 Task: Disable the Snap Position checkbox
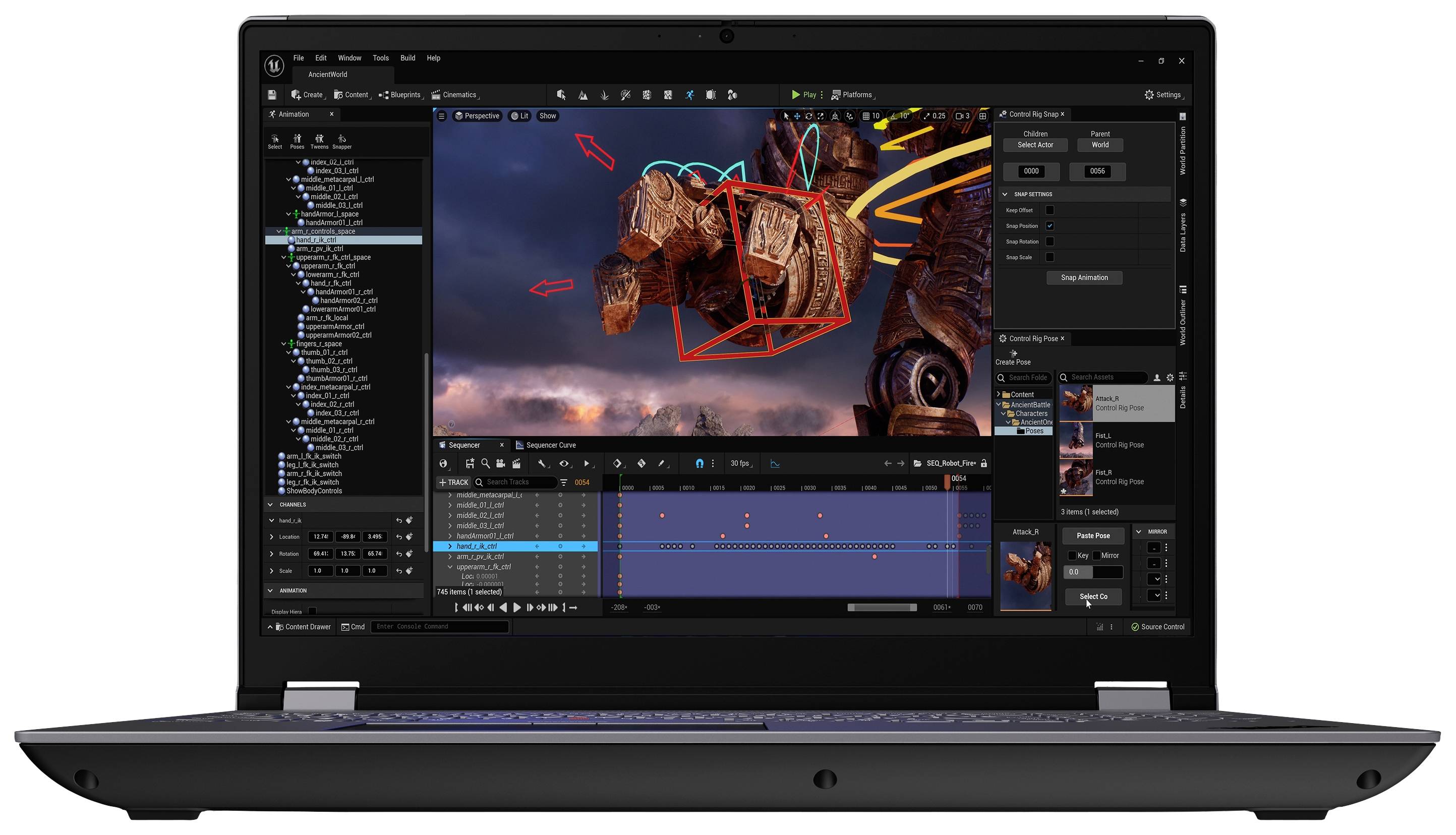[x=1050, y=225]
